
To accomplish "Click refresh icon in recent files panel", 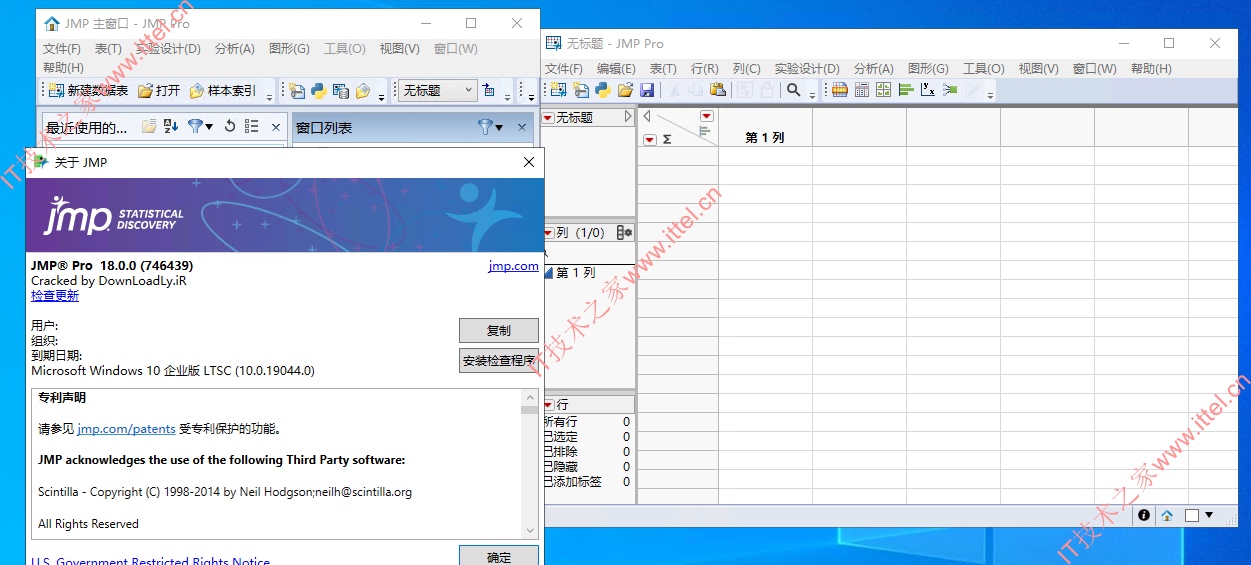I will point(230,126).
